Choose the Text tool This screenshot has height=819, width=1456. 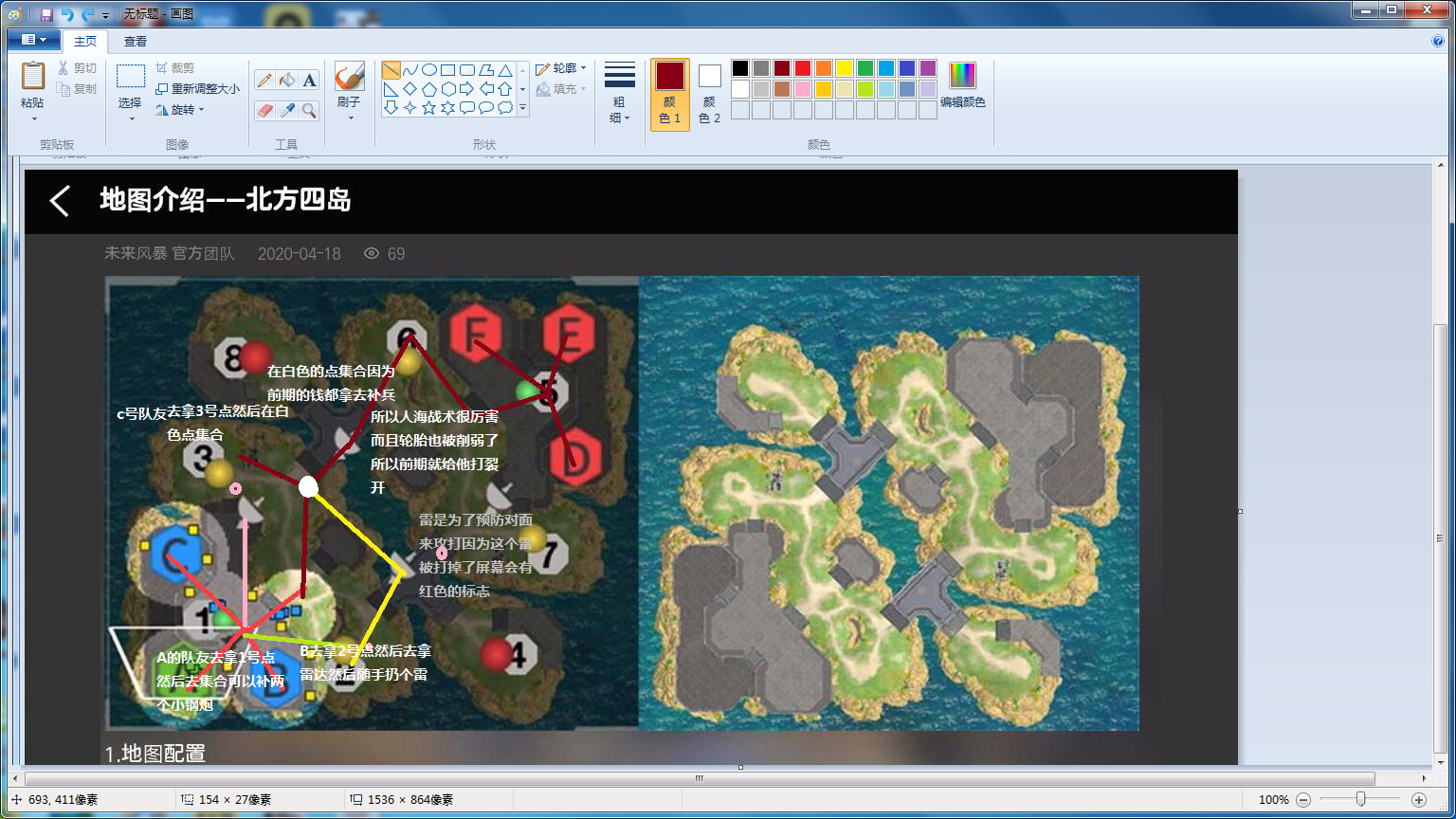309,81
